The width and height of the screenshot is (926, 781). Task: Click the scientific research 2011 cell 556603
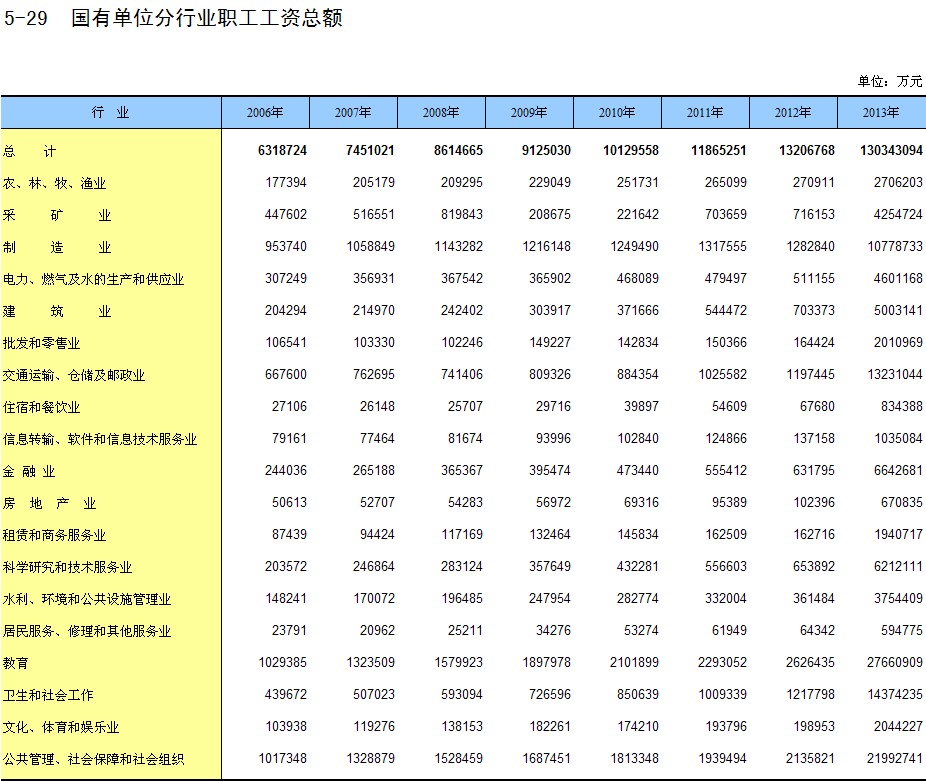click(726, 566)
